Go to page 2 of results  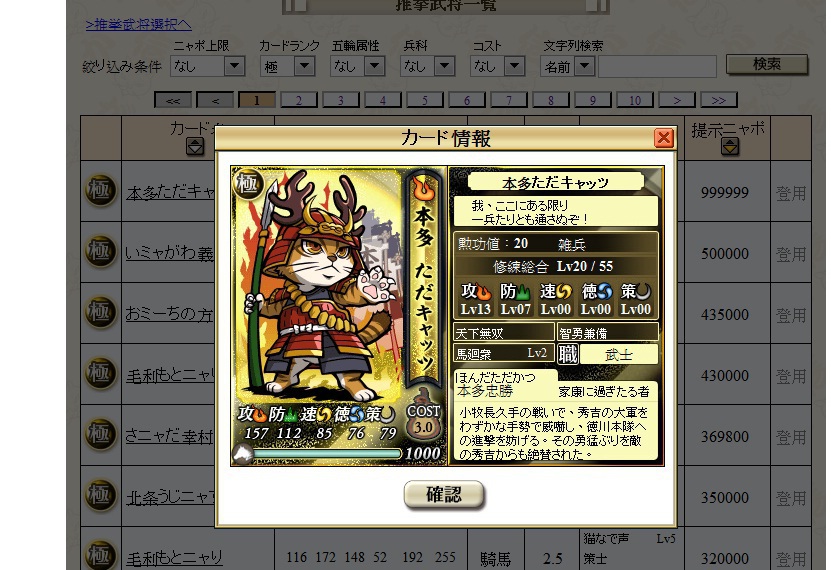click(x=299, y=100)
